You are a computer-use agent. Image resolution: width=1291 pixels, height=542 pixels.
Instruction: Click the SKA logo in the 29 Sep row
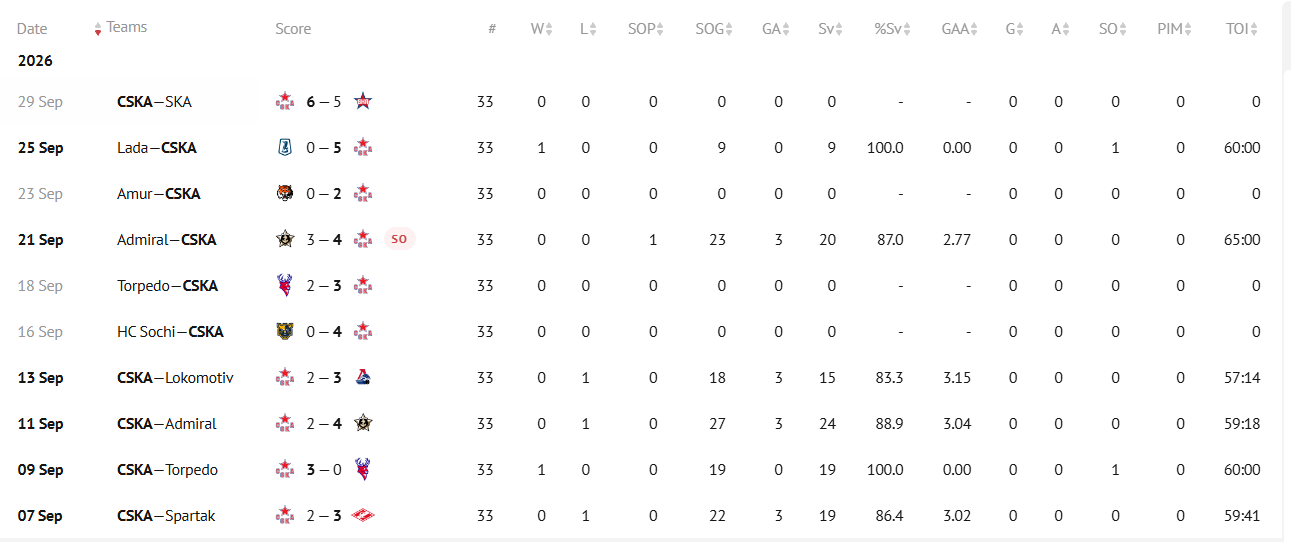click(x=364, y=101)
